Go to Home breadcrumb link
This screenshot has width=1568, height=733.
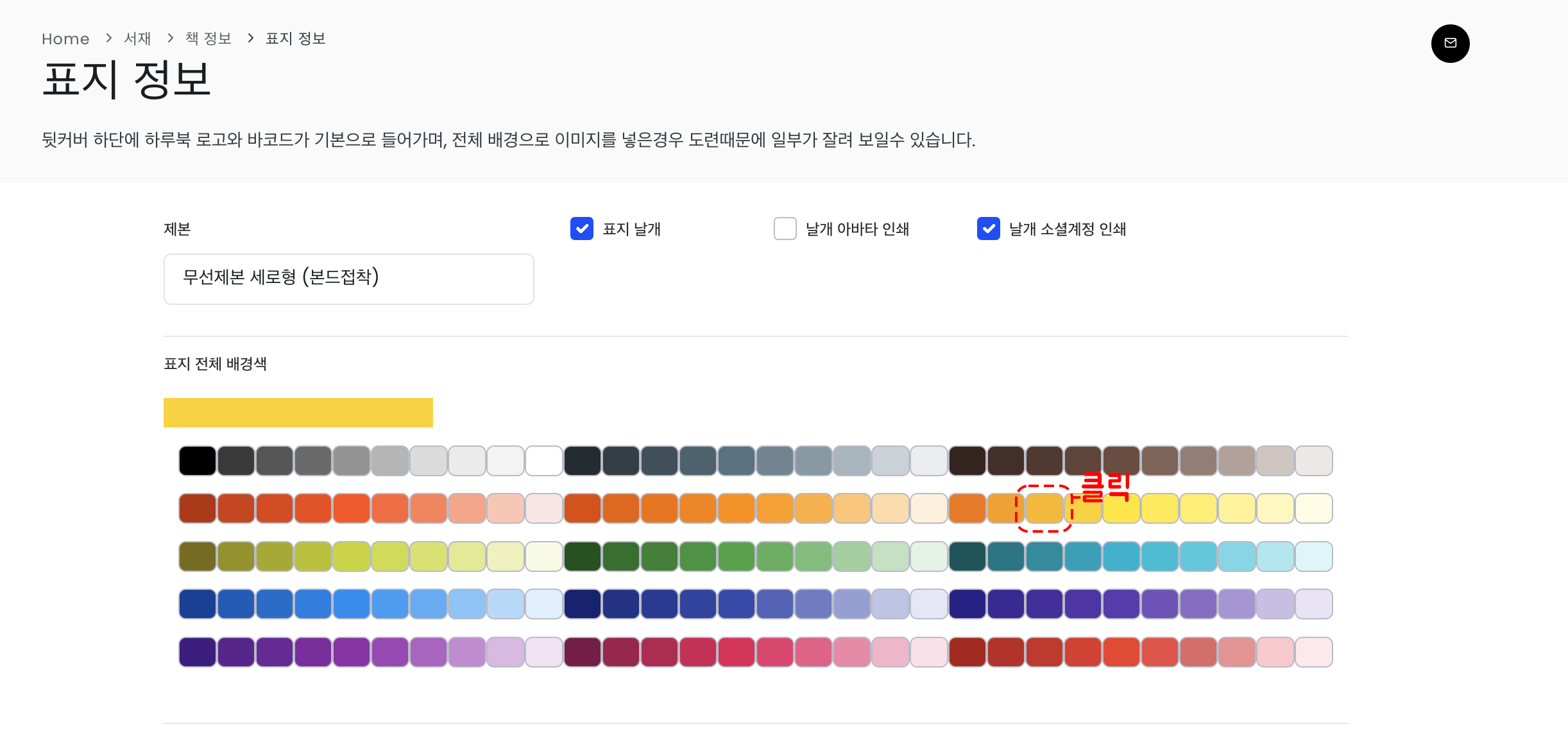click(x=65, y=39)
